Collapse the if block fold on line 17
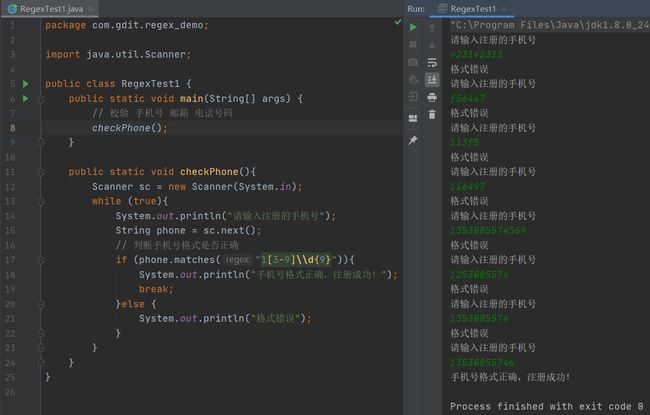The image size is (650, 415). [x=41, y=260]
